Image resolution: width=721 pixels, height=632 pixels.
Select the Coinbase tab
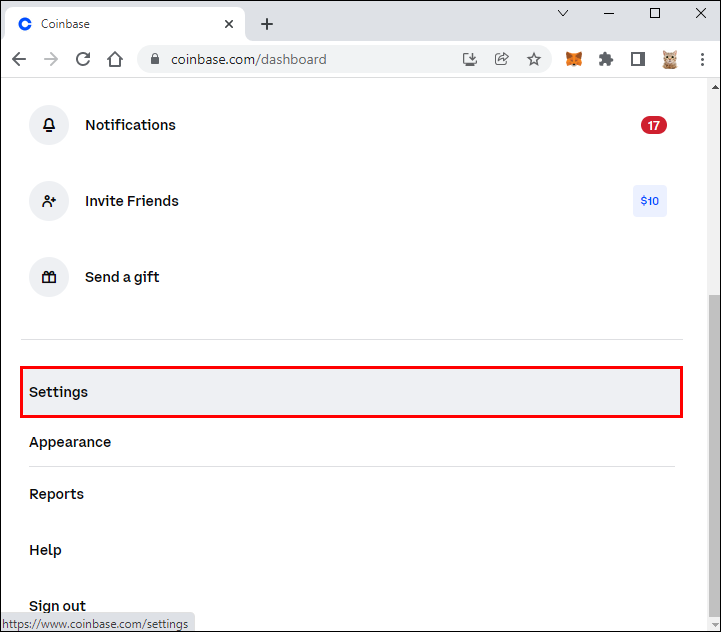pyautogui.click(x=124, y=24)
